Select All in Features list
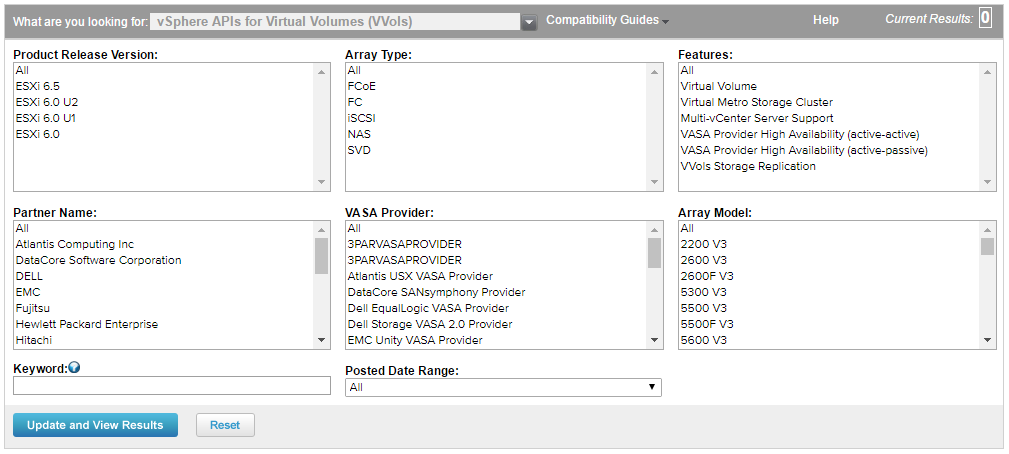The image size is (1009, 454). click(829, 70)
